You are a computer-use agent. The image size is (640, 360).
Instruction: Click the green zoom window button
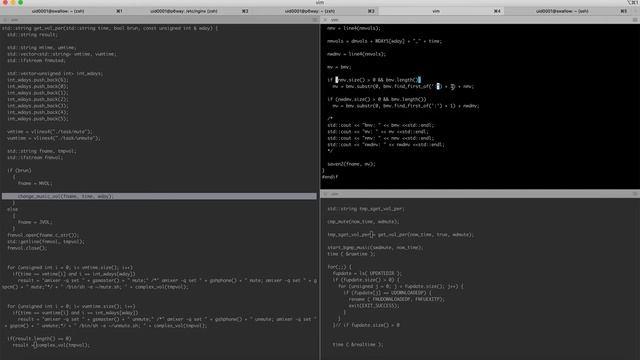click(20, 2)
